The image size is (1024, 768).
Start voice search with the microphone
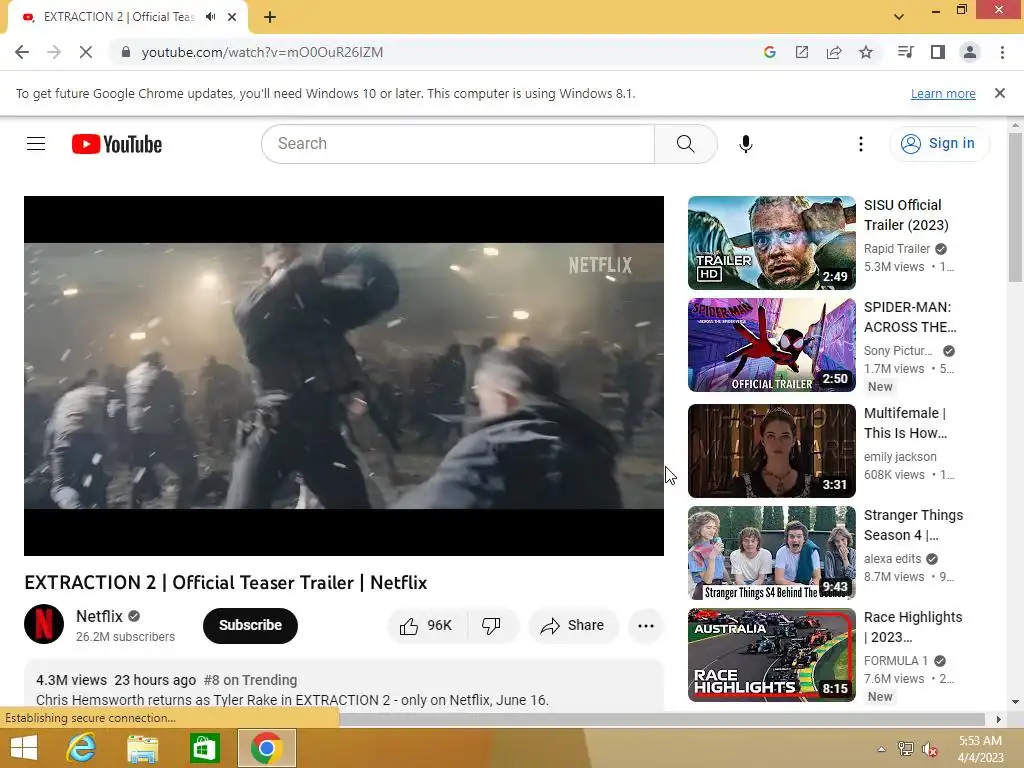(746, 144)
